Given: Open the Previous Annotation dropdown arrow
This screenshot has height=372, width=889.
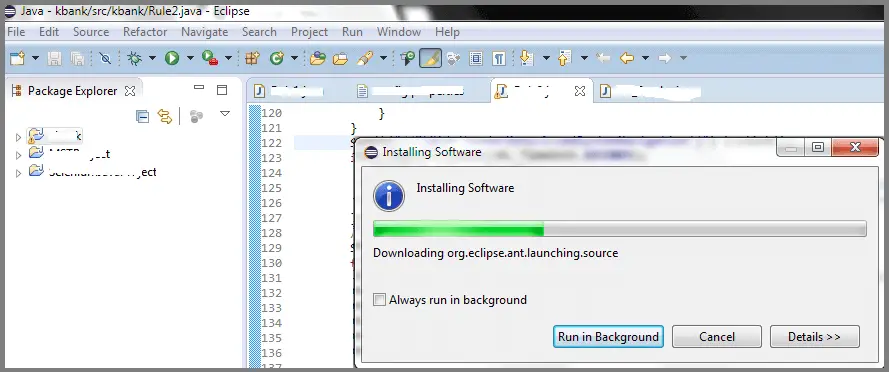Looking at the screenshot, I should [584, 58].
